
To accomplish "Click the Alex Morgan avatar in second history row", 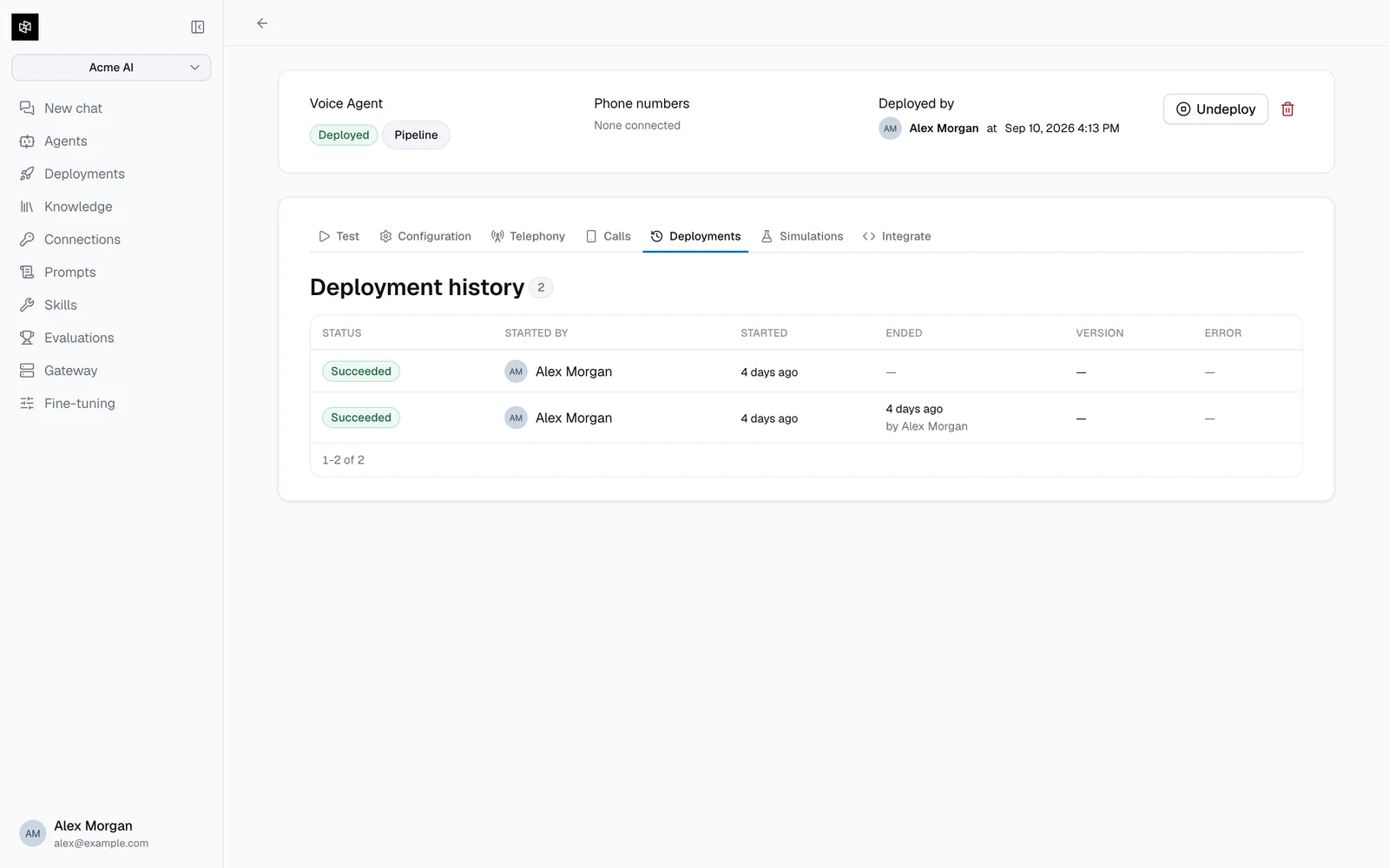I will [516, 418].
